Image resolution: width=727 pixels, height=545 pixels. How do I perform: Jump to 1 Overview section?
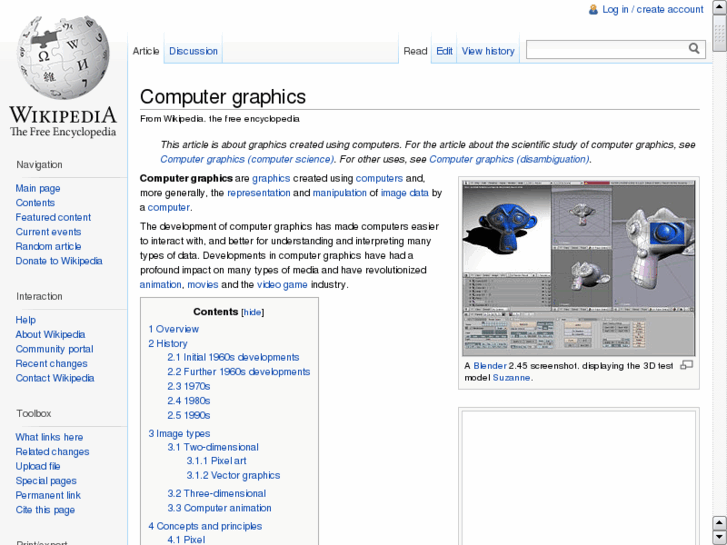[173, 329]
